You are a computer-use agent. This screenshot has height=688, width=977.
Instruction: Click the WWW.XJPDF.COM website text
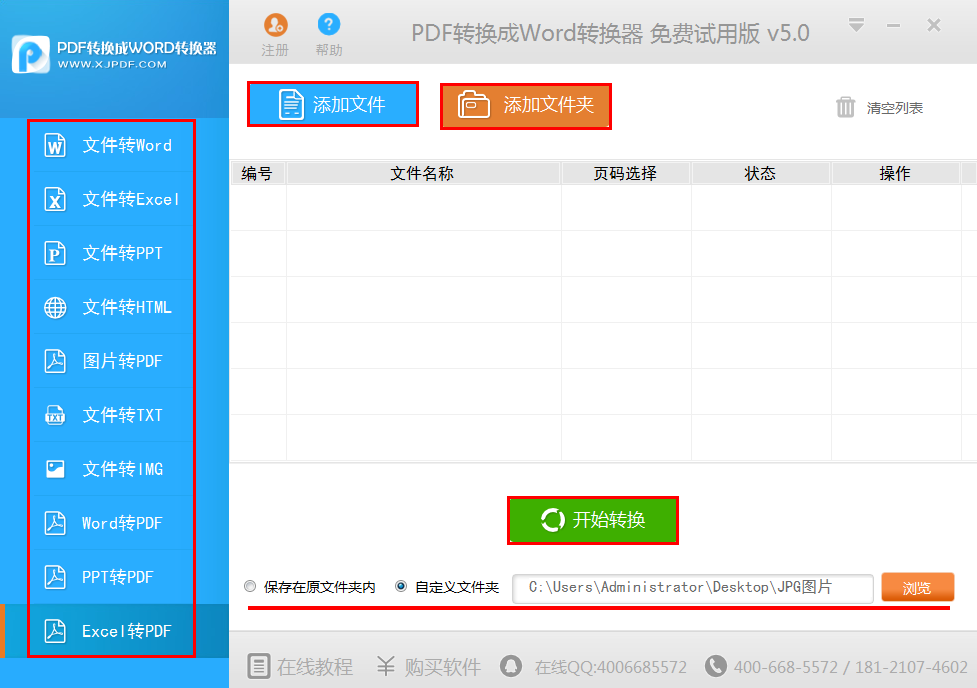[x=112, y=64]
